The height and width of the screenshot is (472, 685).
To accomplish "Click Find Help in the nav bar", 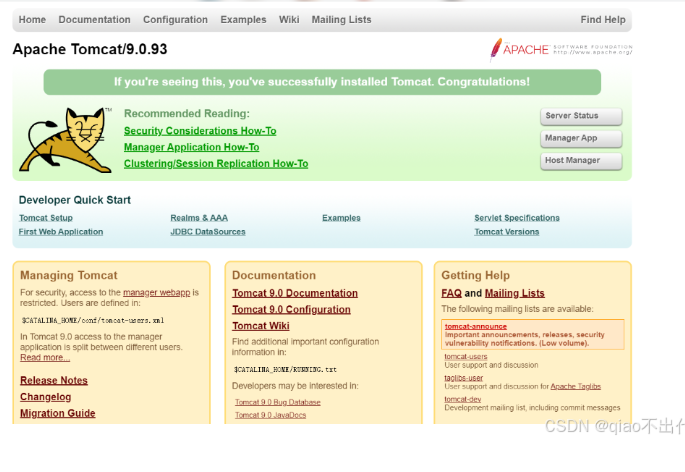I will coord(603,20).
